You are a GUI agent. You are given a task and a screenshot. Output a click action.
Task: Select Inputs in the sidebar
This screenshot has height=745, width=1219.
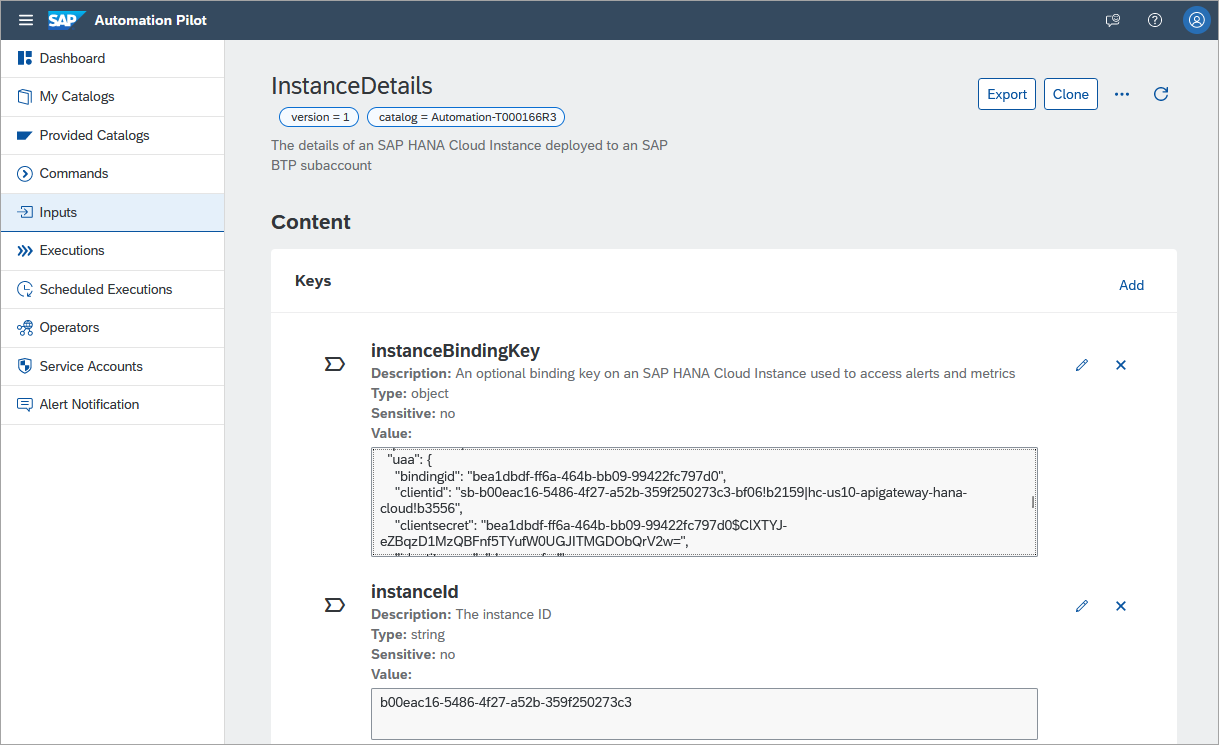point(112,212)
